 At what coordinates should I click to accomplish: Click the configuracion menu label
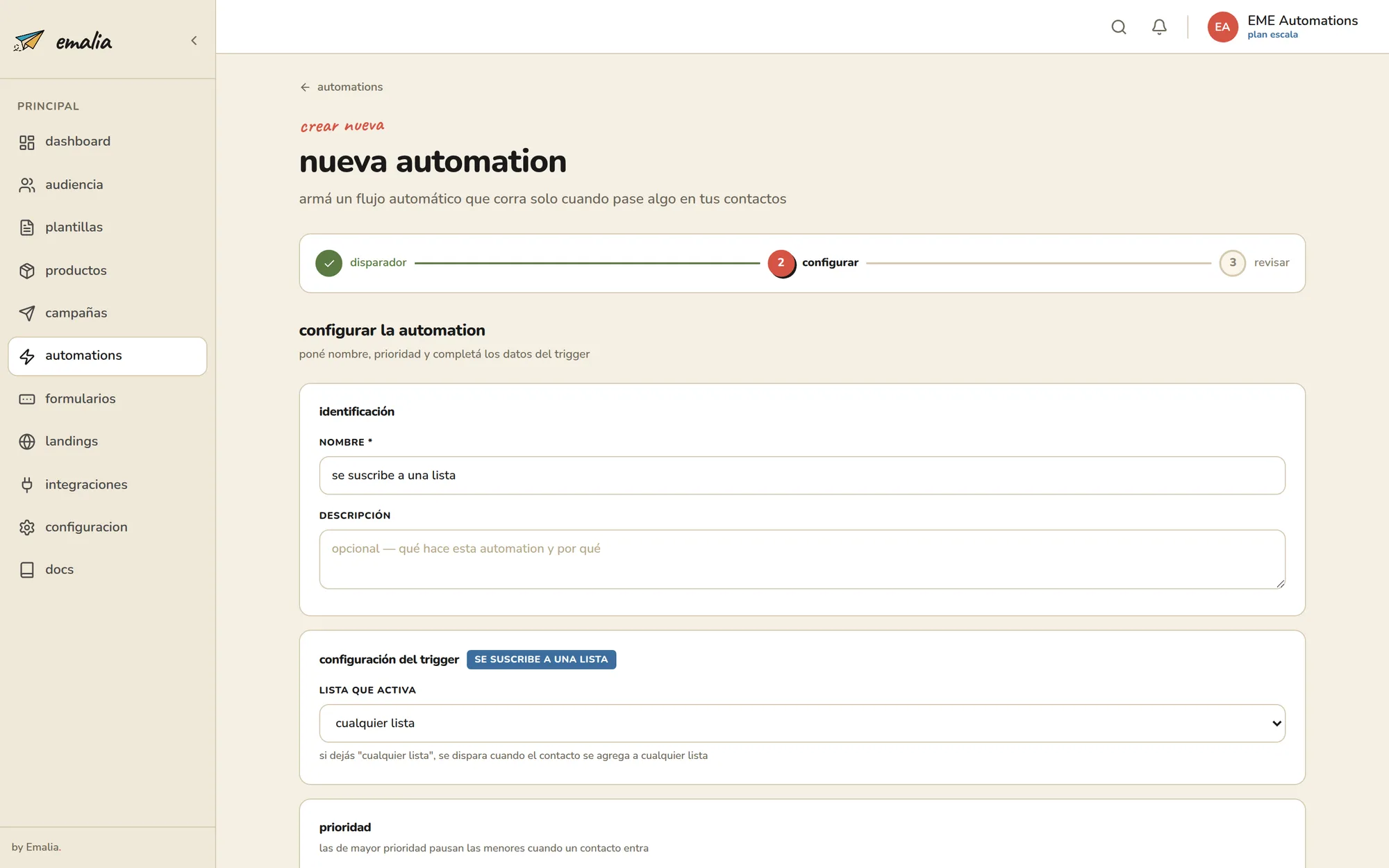[86, 527]
